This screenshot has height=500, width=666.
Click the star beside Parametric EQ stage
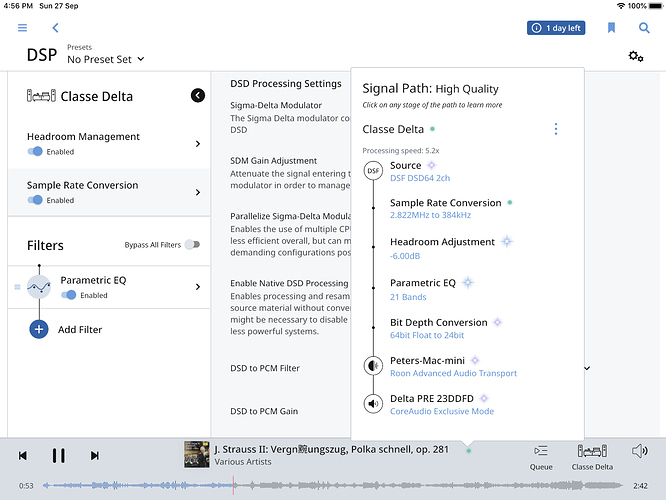(468, 282)
